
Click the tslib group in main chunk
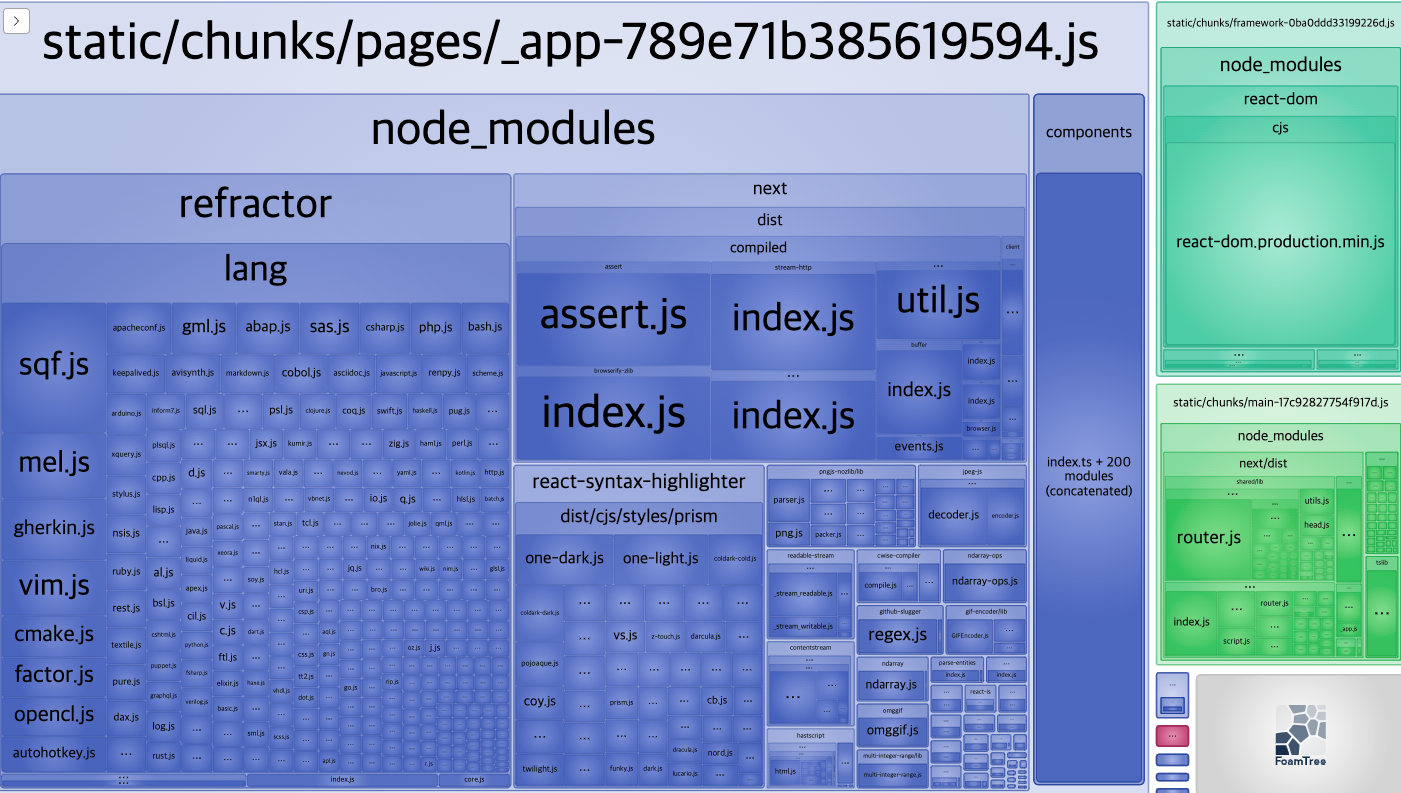coord(1381,607)
